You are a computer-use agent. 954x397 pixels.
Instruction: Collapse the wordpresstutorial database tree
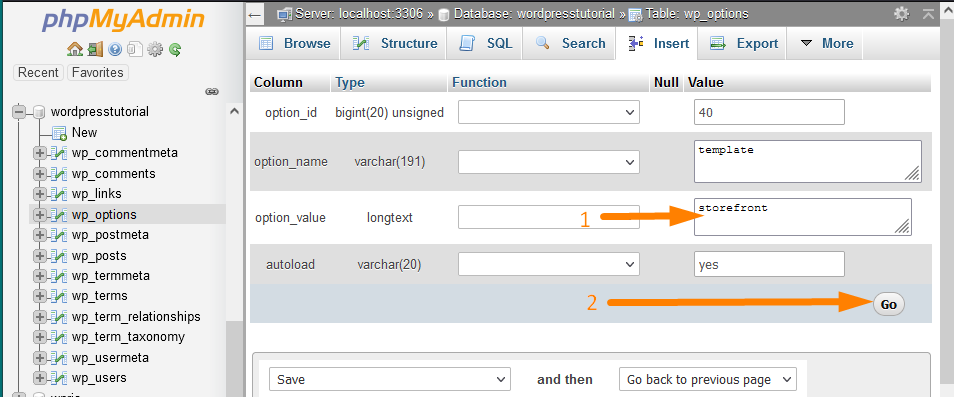point(19,112)
